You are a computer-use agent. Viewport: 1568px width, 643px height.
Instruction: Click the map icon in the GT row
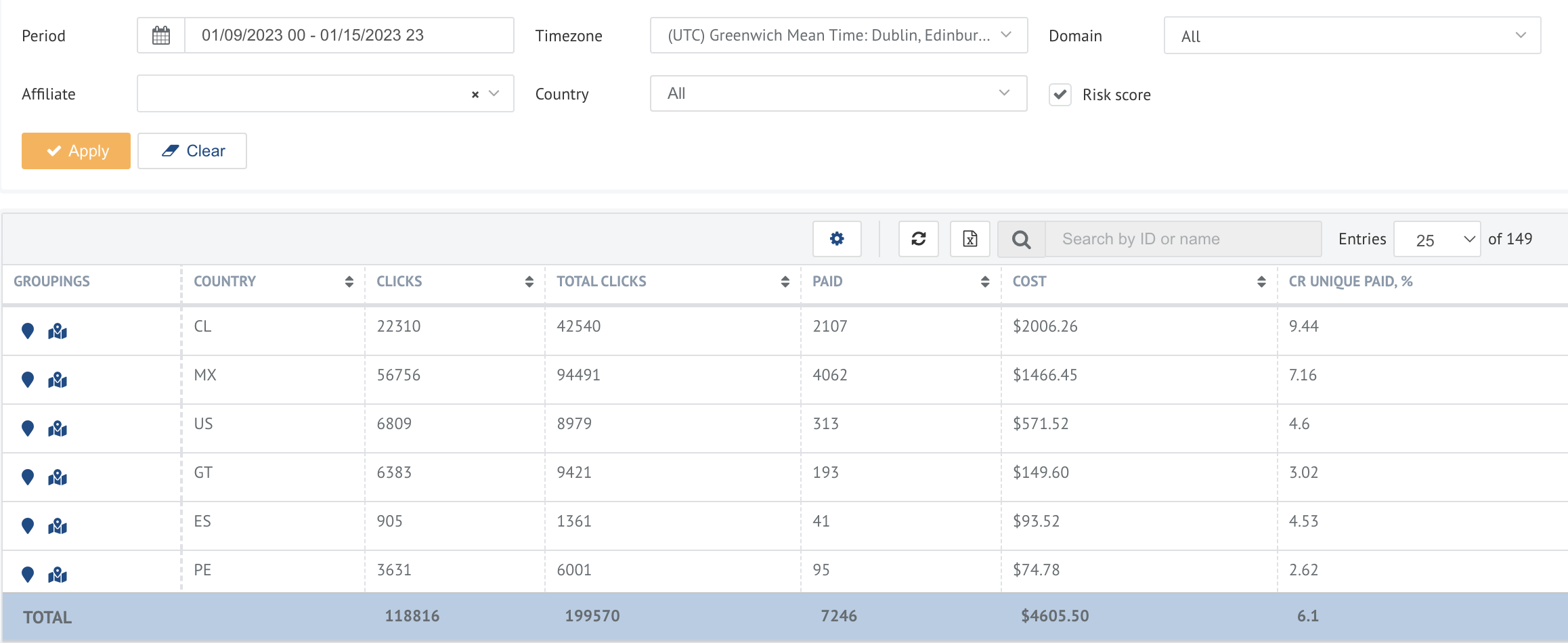[58, 477]
